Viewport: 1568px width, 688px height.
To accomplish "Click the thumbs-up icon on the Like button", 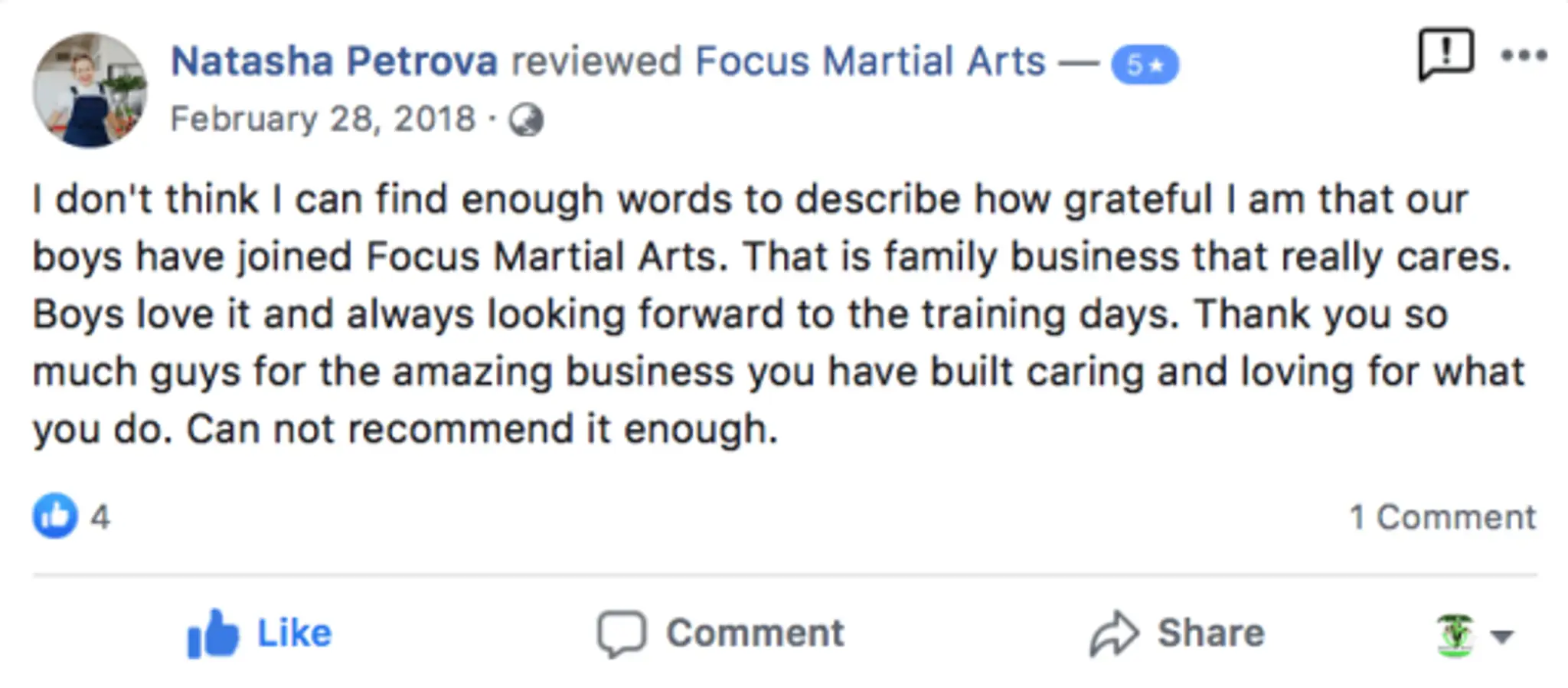I will (x=212, y=633).
